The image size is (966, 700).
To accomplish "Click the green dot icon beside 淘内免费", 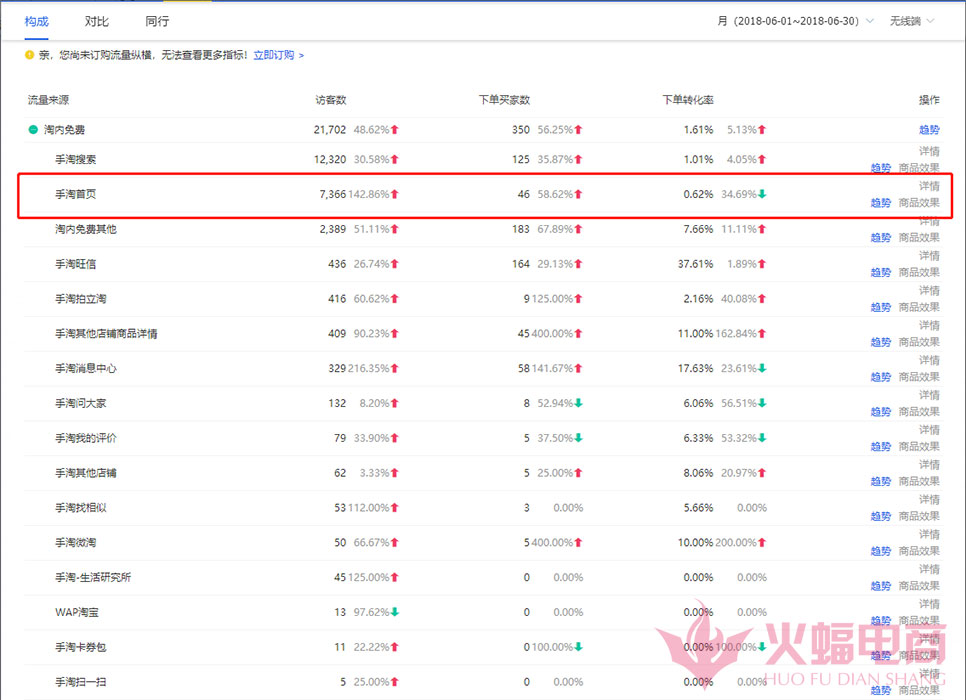I will [x=32, y=128].
